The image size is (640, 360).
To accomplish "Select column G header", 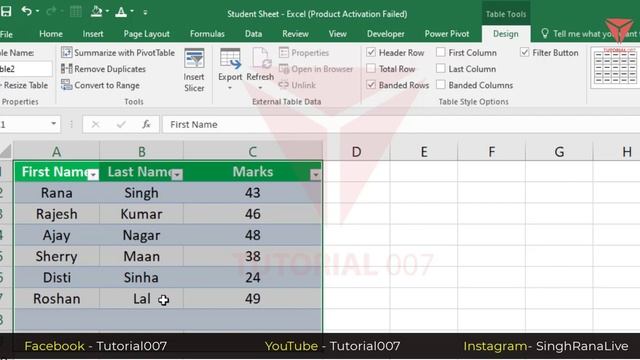I will coord(559,152).
